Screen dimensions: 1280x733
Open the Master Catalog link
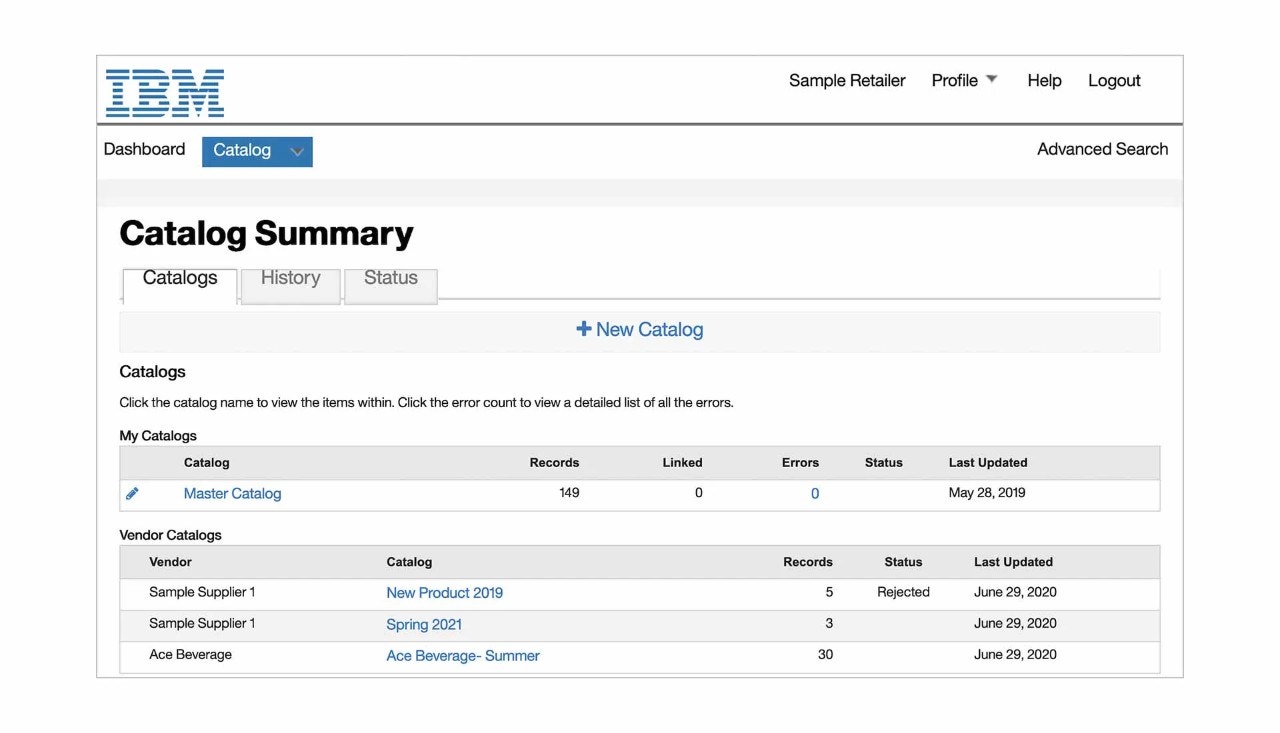click(232, 492)
